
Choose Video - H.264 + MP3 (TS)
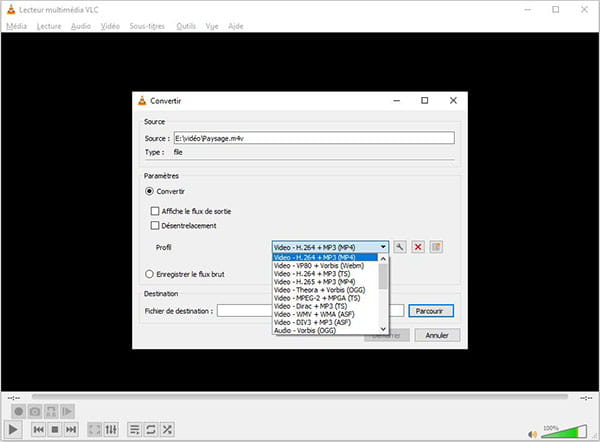point(325,274)
